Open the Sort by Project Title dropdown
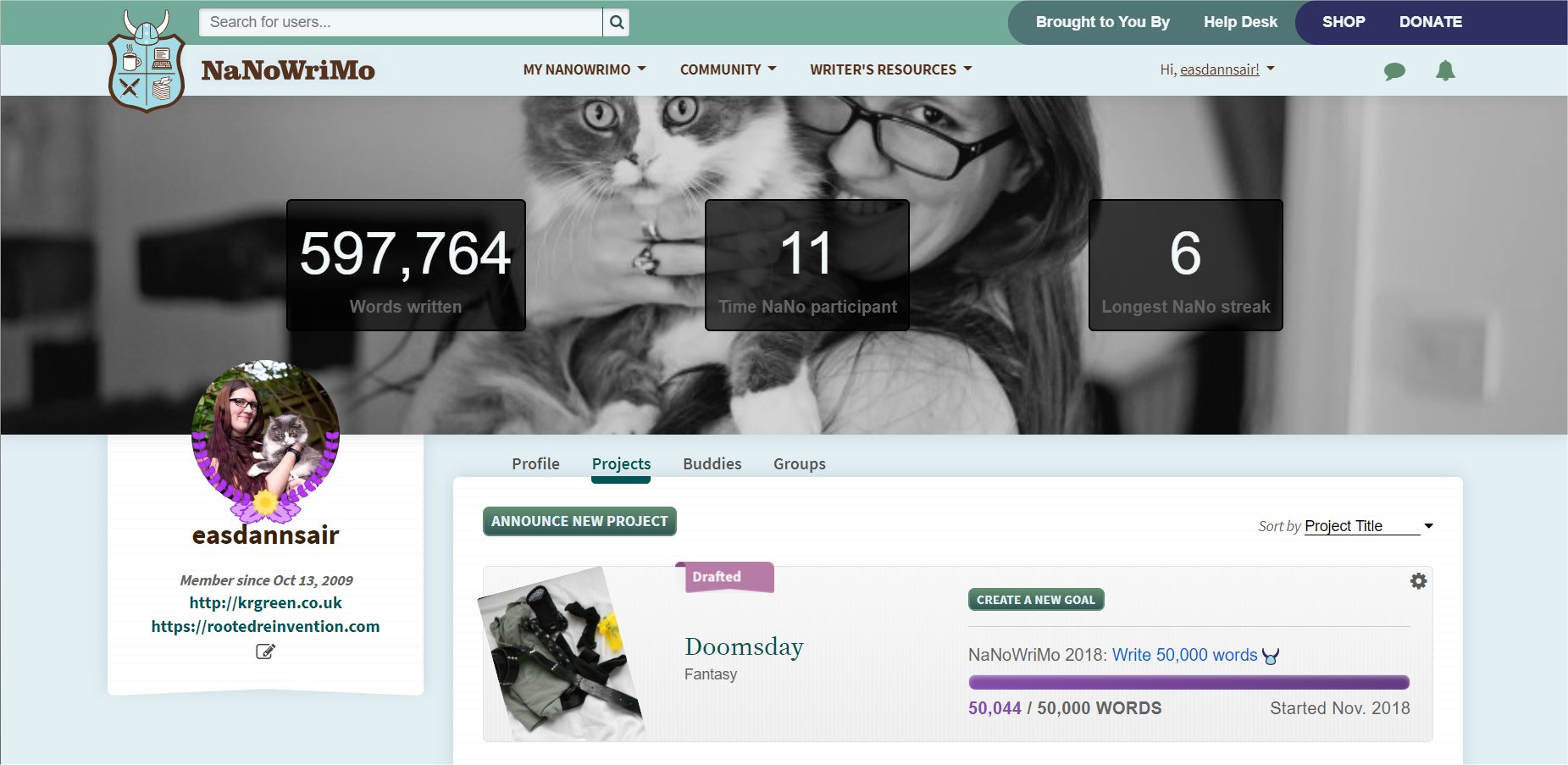The width and height of the screenshot is (1568, 765). (x=1368, y=526)
